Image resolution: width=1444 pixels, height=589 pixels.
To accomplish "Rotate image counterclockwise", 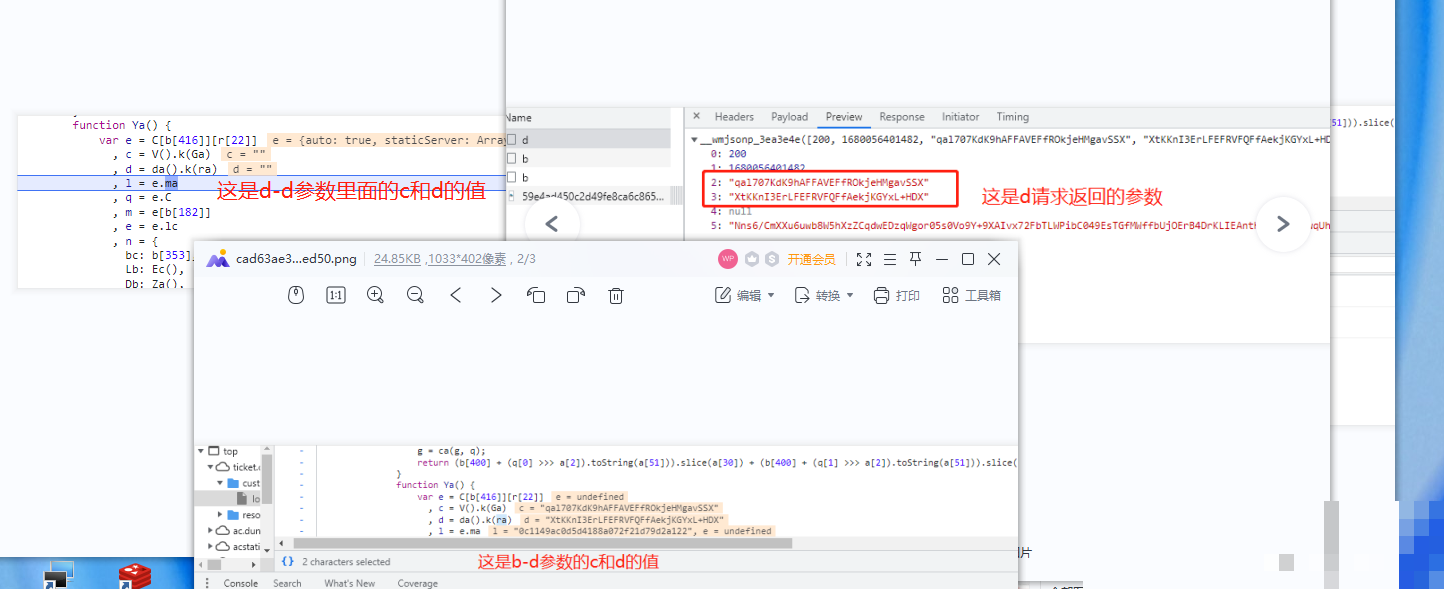I will coord(536,295).
